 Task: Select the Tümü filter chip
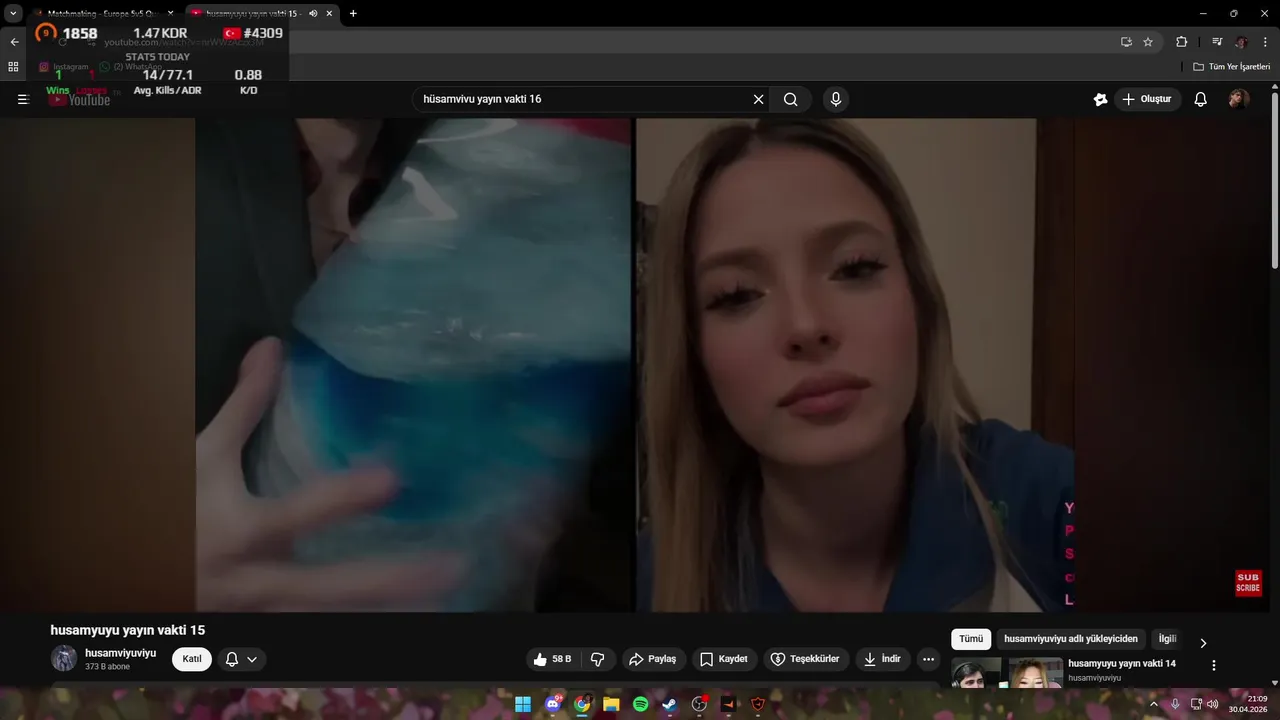point(971,639)
